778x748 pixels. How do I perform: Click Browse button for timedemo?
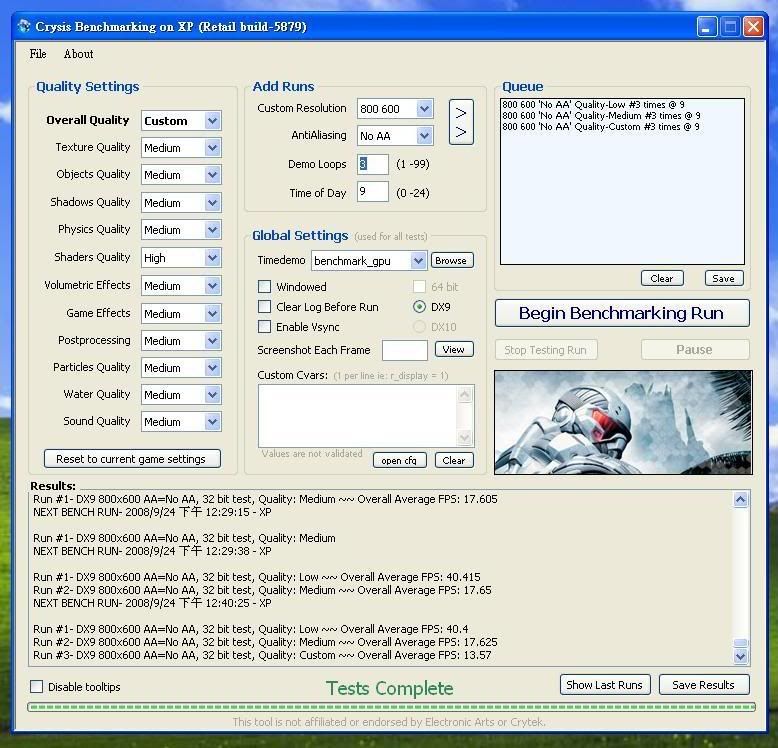tap(452, 260)
